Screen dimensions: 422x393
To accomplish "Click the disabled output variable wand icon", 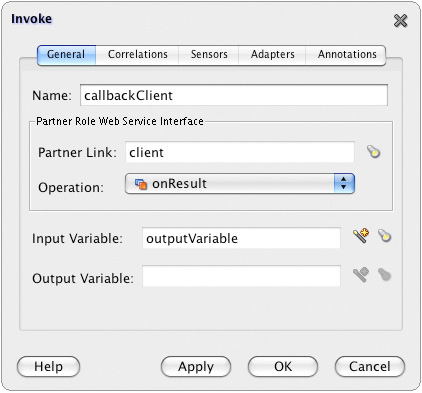I will (x=361, y=275).
